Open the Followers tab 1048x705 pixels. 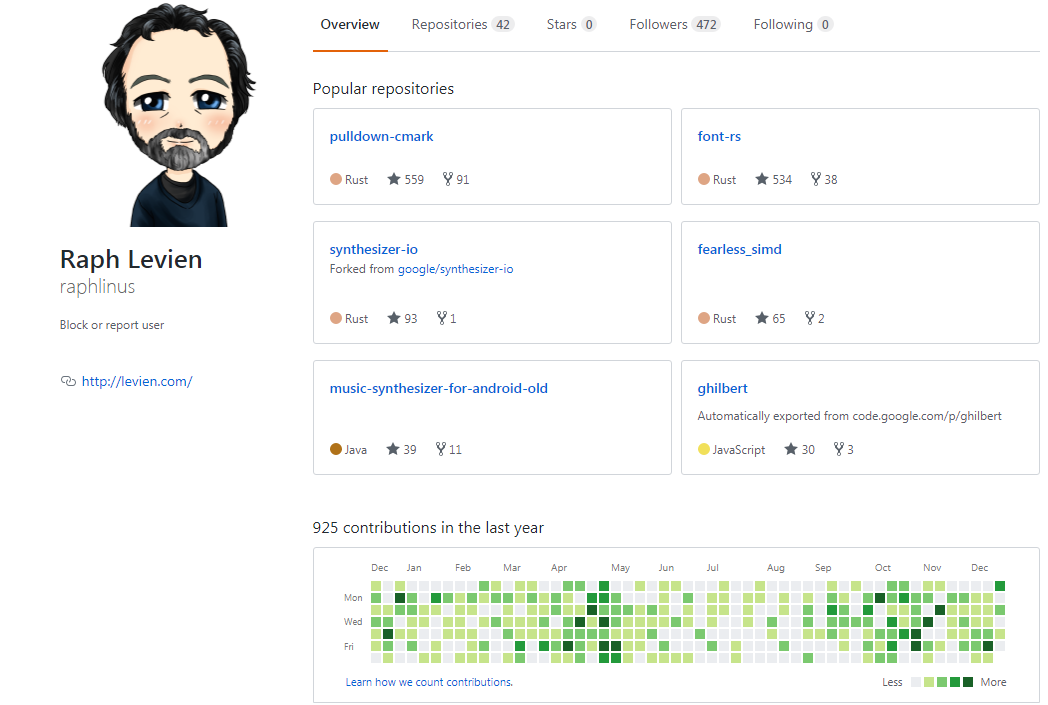tap(656, 23)
